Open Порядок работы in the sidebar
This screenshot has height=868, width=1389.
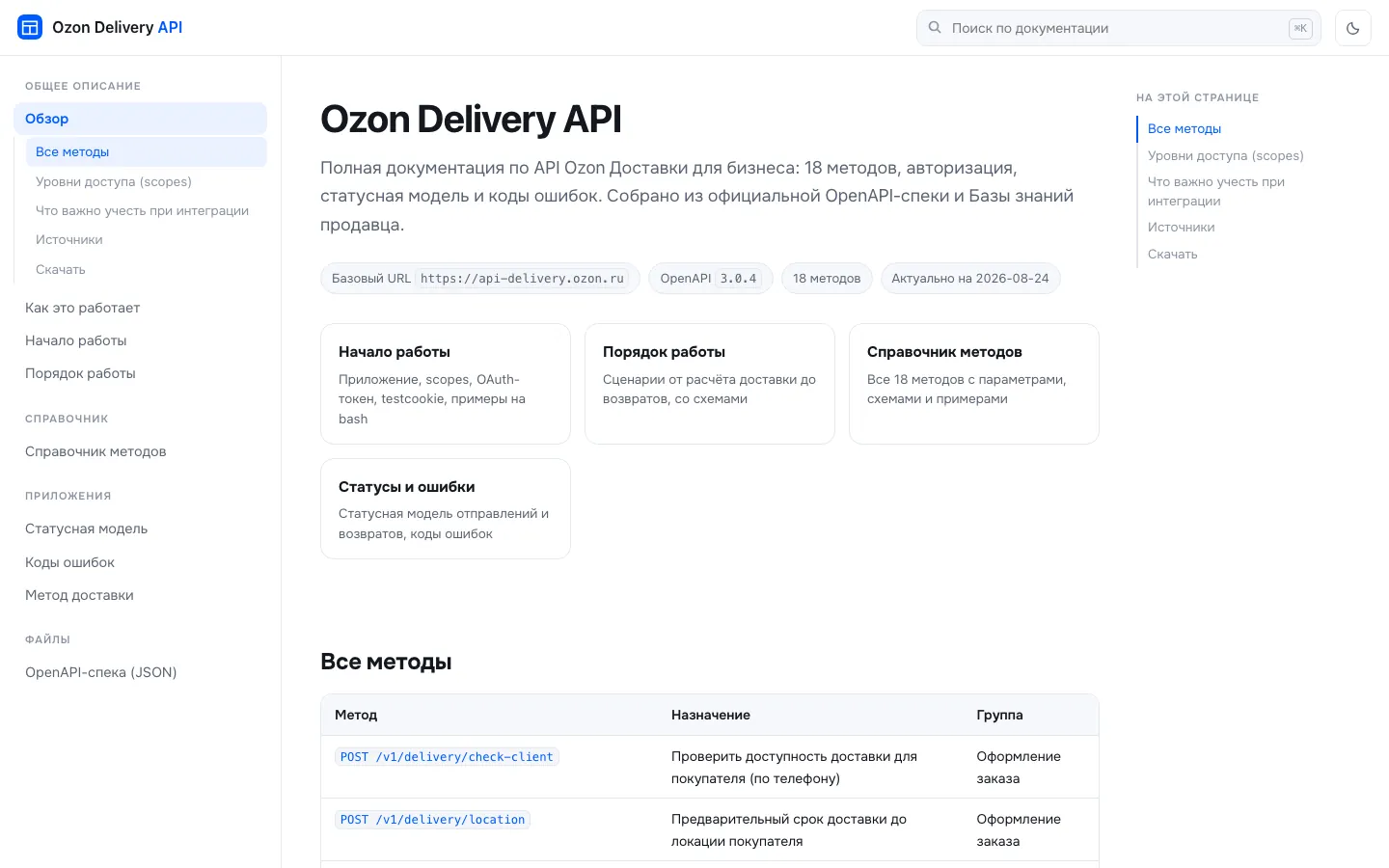80,373
